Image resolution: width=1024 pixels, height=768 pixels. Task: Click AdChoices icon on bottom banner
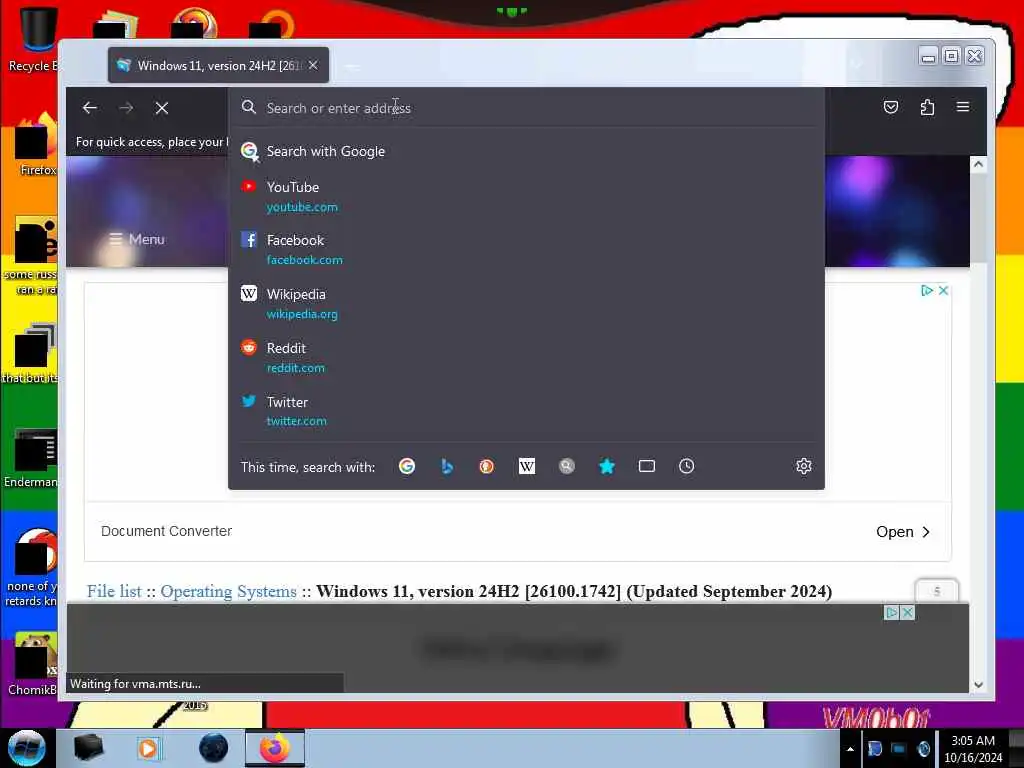click(891, 613)
